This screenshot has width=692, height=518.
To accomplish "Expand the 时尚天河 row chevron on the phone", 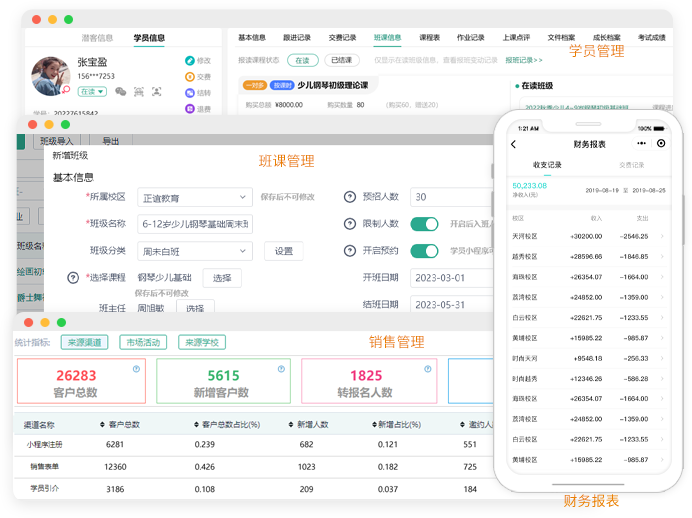I will [x=662, y=358].
